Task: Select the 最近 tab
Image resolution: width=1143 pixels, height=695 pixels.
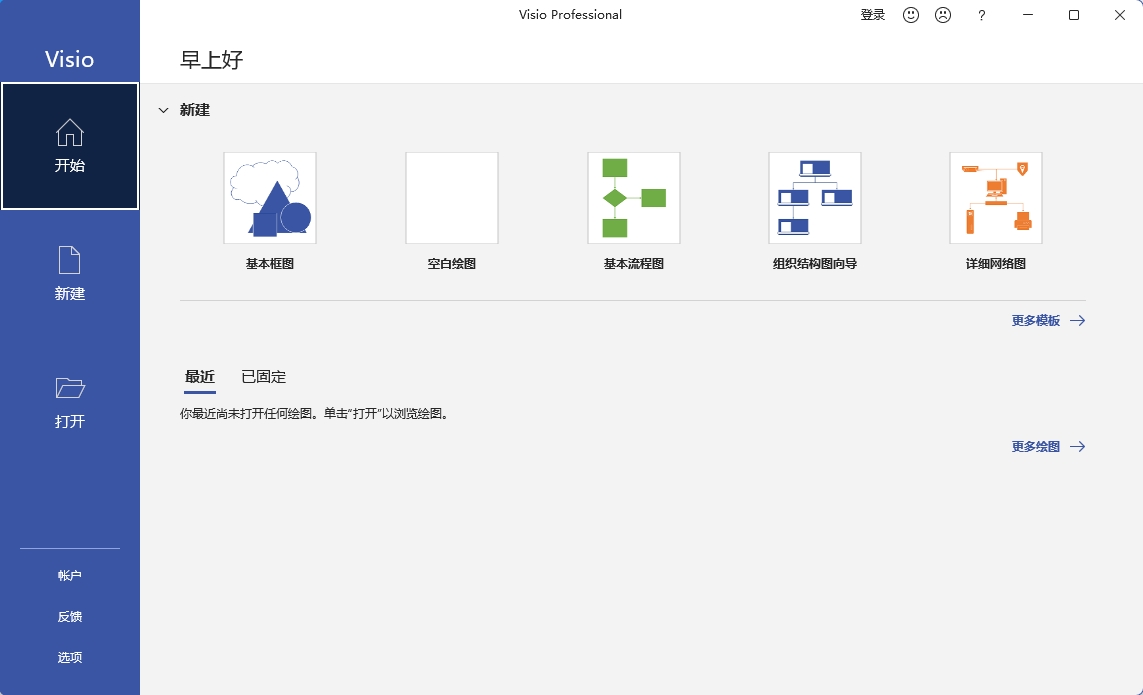Action: click(200, 377)
